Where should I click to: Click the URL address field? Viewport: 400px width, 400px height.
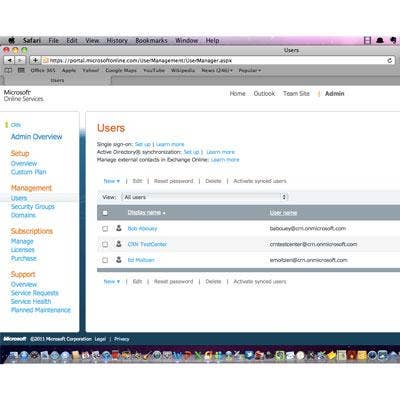(x=213, y=60)
